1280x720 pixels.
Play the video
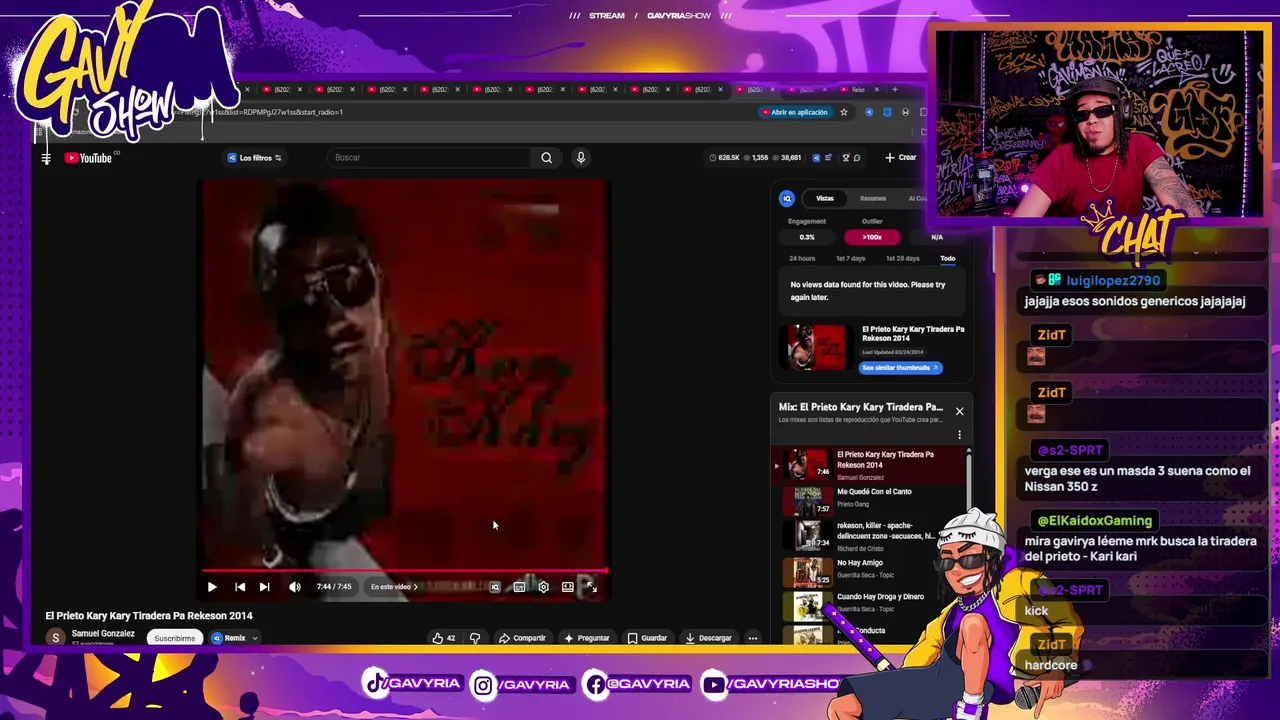tap(212, 587)
